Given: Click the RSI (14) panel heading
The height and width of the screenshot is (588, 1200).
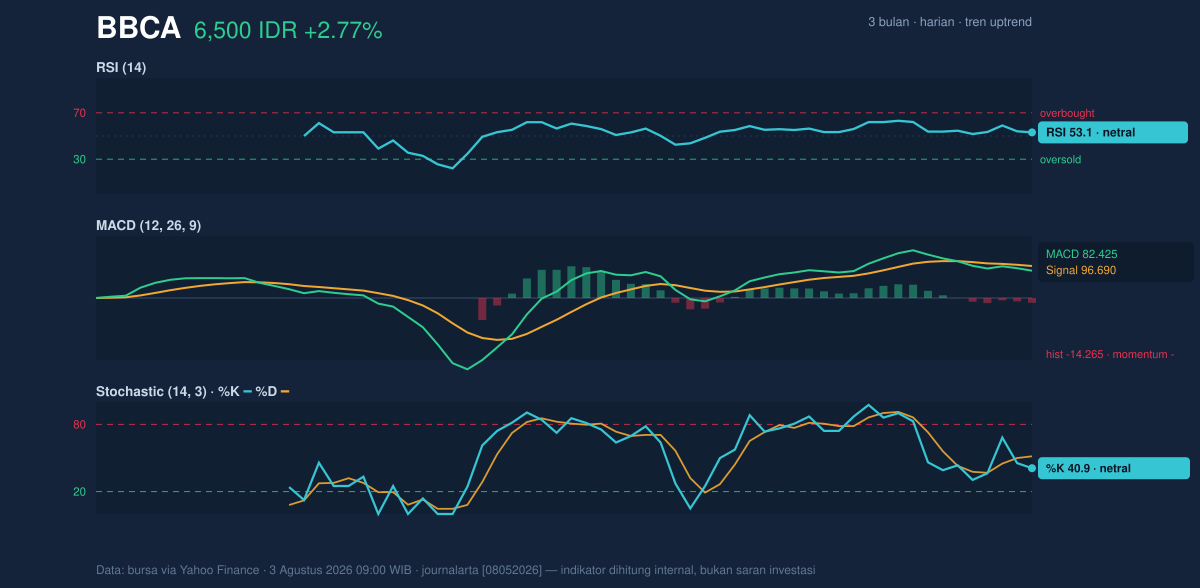Looking at the screenshot, I should coord(121,67).
